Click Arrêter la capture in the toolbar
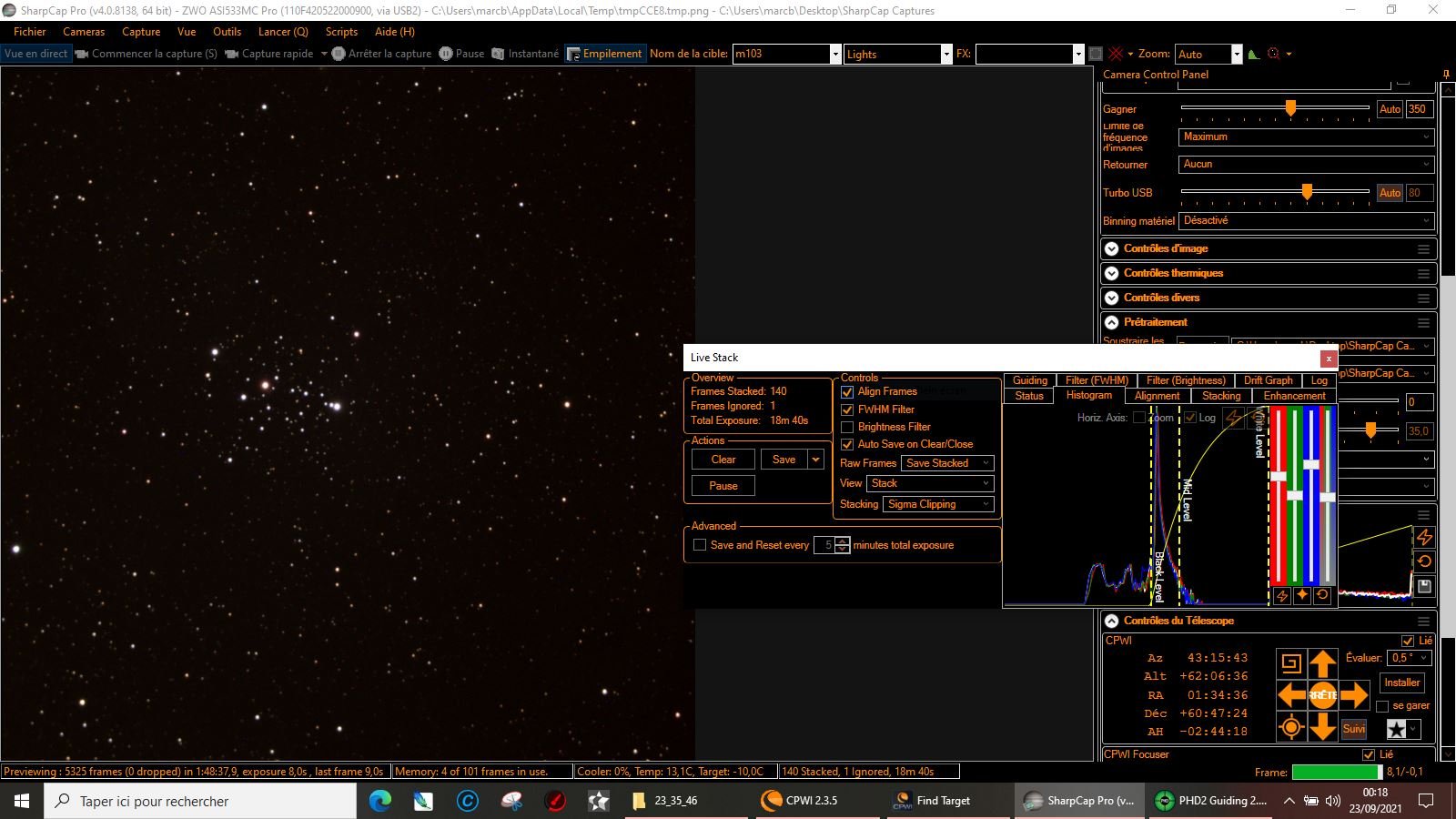This screenshot has height=819, width=1456. 381,54
